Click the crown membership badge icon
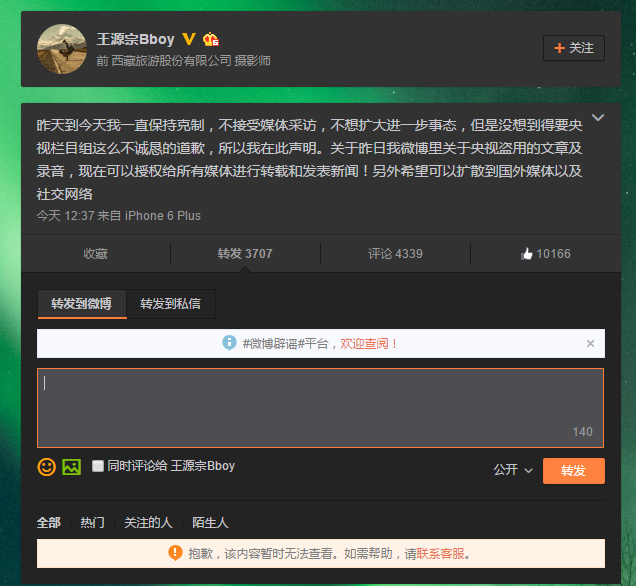Image resolution: width=636 pixels, height=586 pixels. (211, 39)
